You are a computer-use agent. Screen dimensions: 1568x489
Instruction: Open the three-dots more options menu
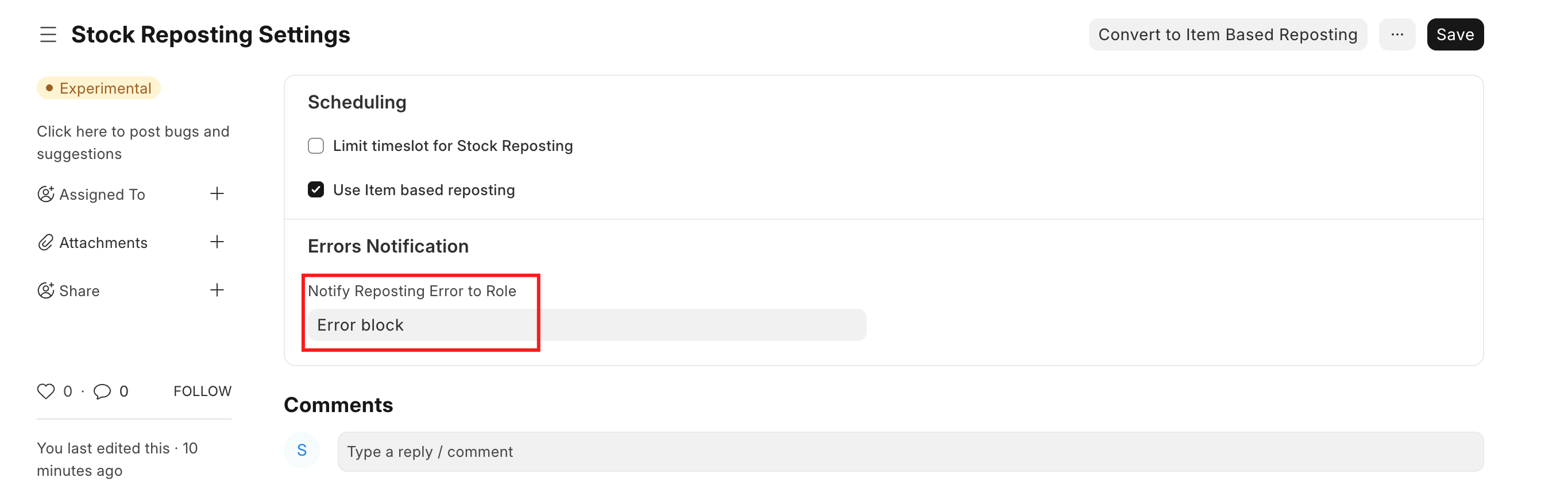[1397, 34]
